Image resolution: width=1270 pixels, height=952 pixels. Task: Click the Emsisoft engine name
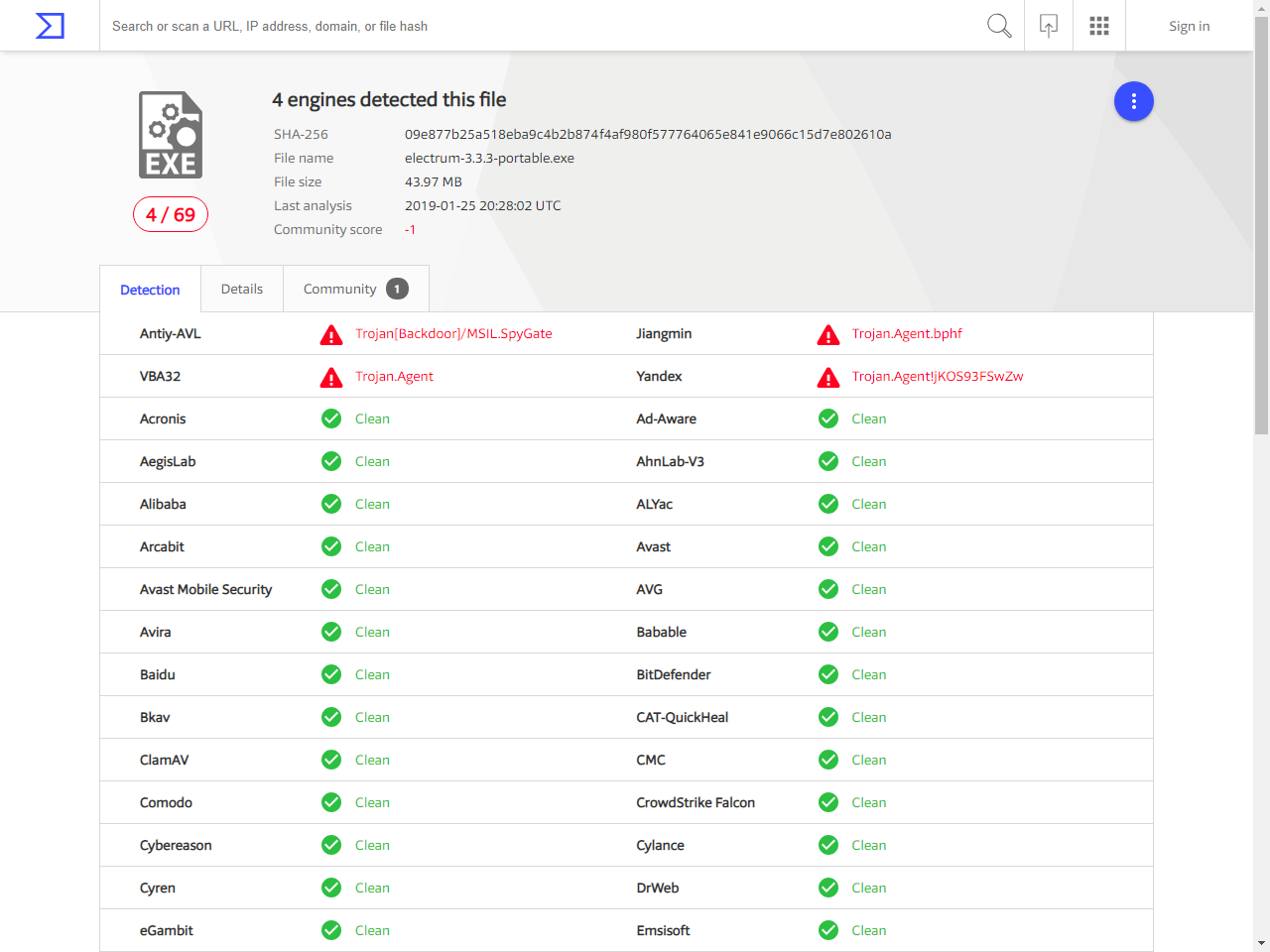(x=664, y=930)
